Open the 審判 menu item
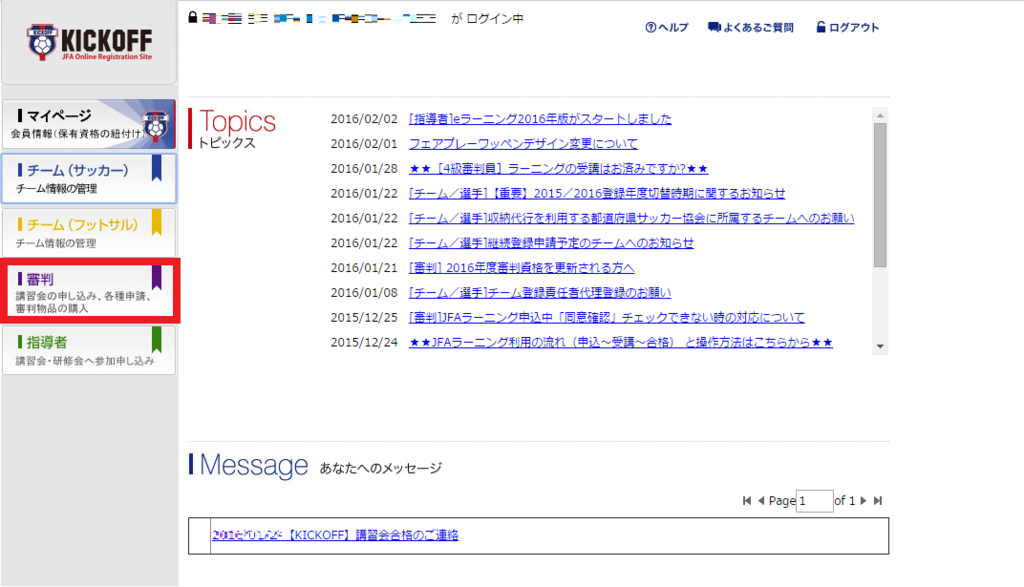The width and height of the screenshot is (1024, 587). [89, 291]
